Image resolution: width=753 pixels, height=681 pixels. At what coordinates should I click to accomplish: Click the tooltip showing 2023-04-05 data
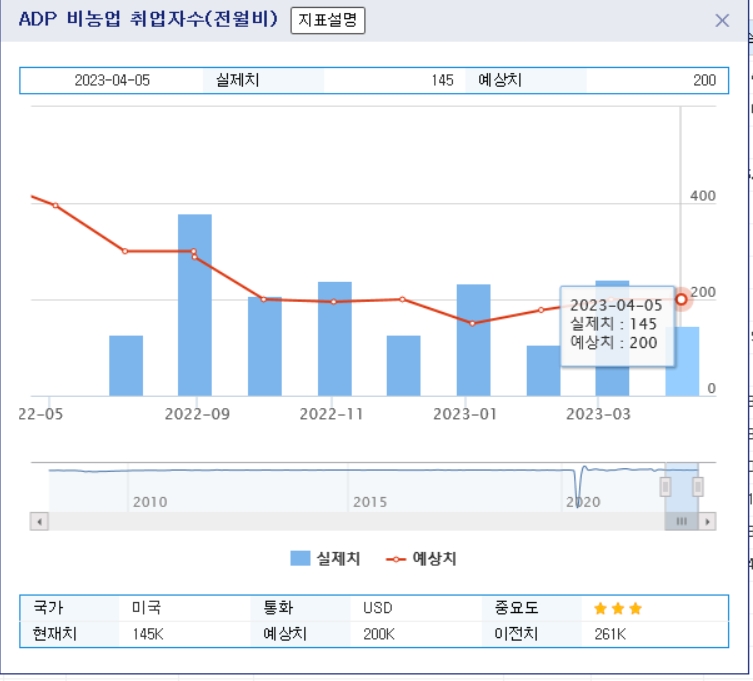pos(617,327)
